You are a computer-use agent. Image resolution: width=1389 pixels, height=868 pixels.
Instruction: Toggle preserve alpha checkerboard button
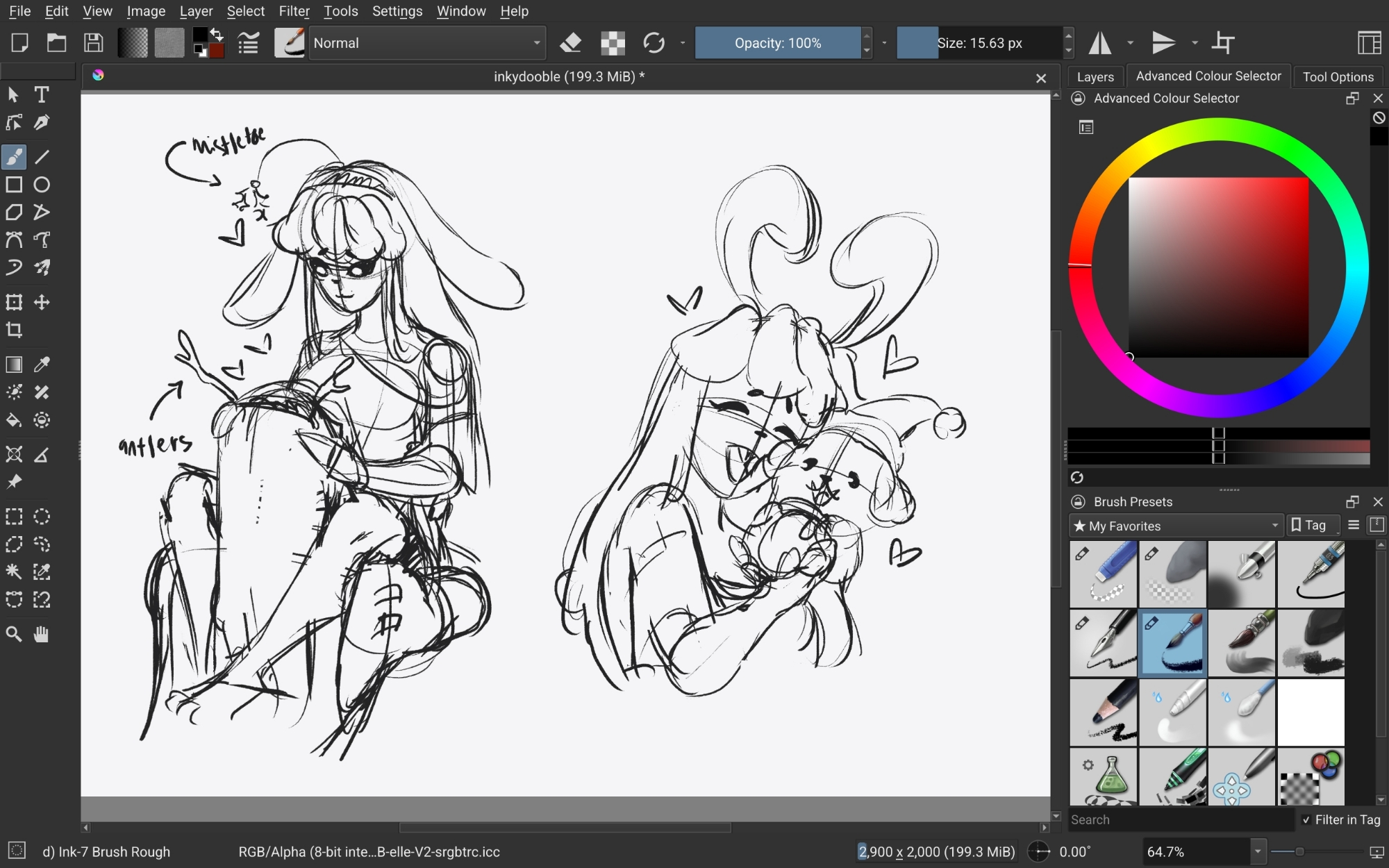(613, 43)
